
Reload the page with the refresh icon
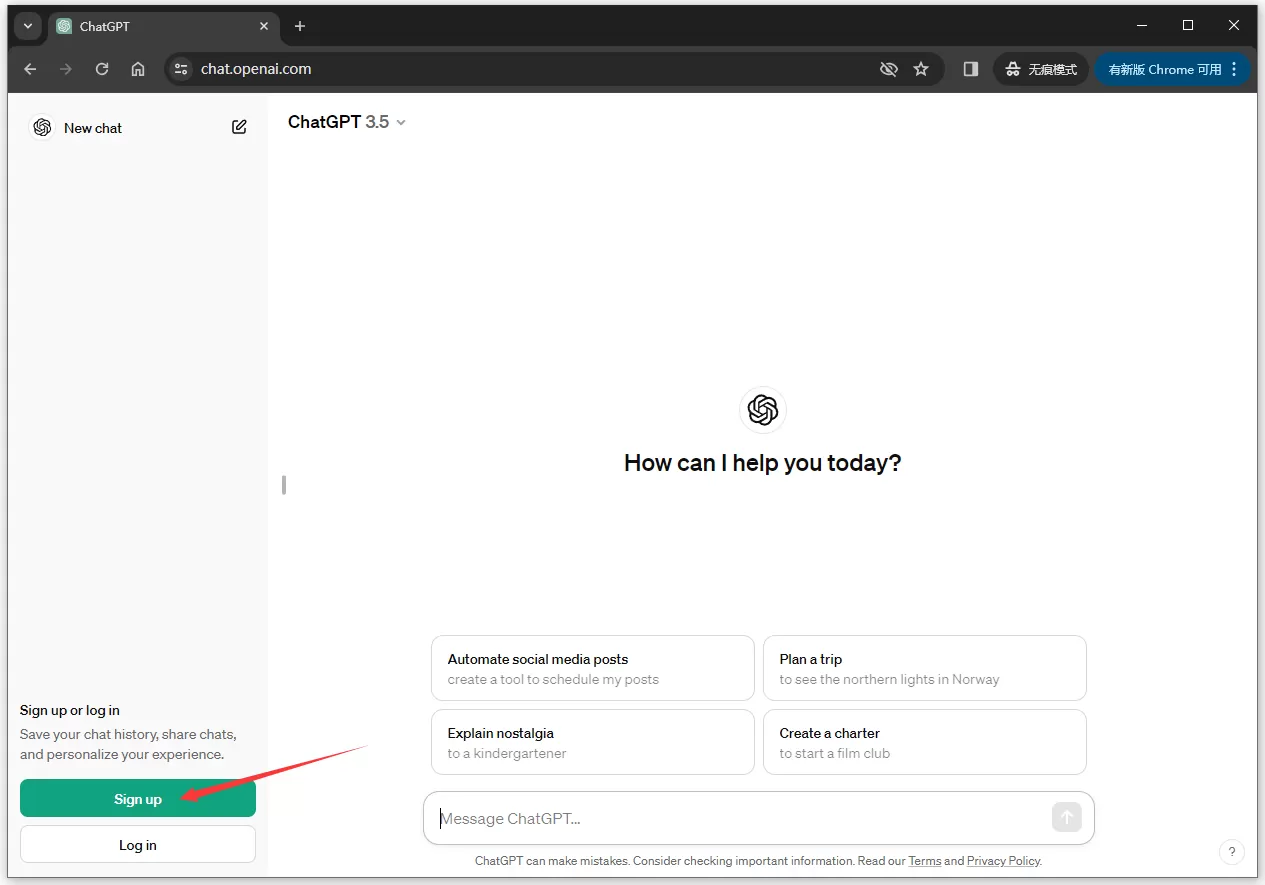click(102, 69)
